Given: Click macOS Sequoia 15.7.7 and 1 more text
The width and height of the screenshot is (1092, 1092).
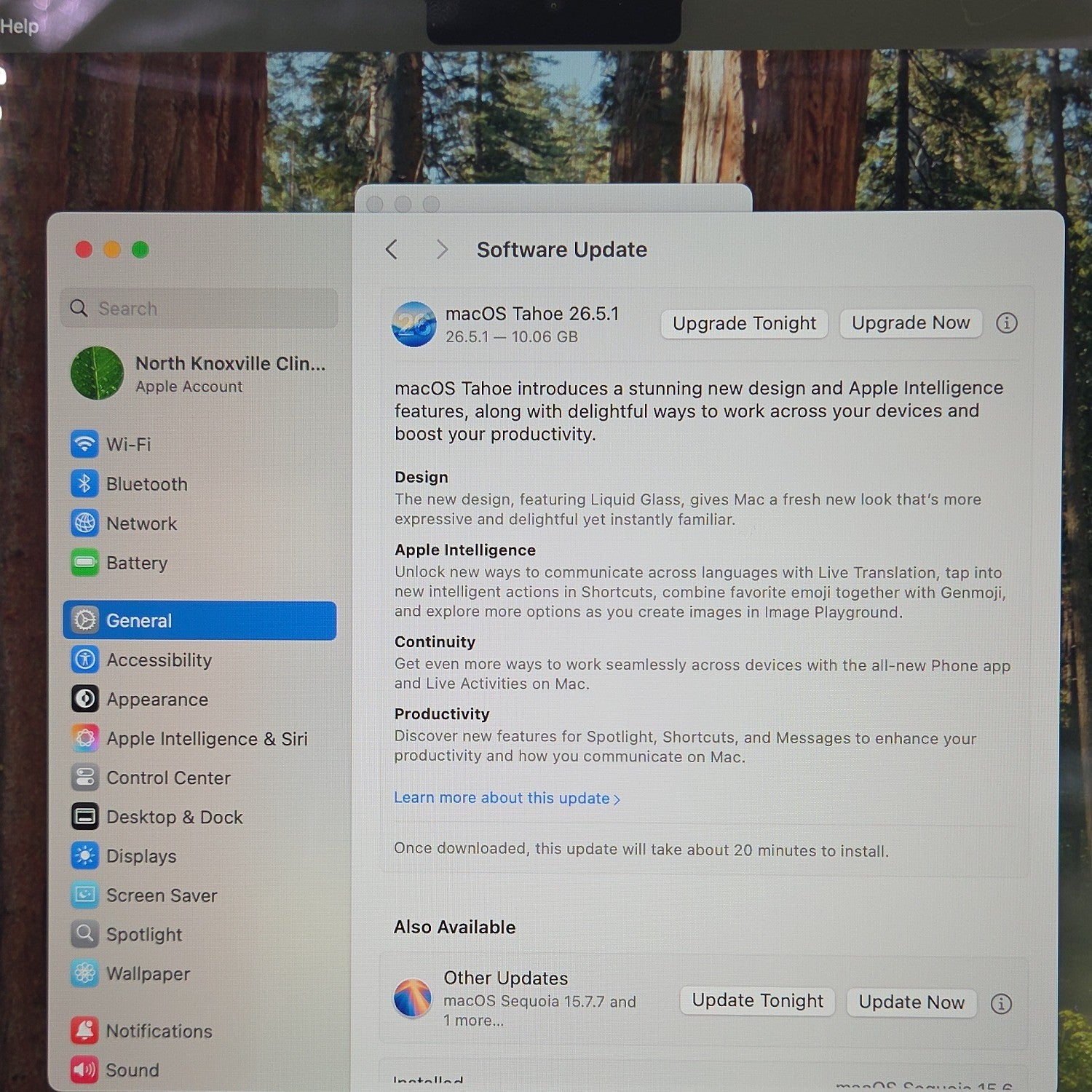Looking at the screenshot, I should 539,1010.
